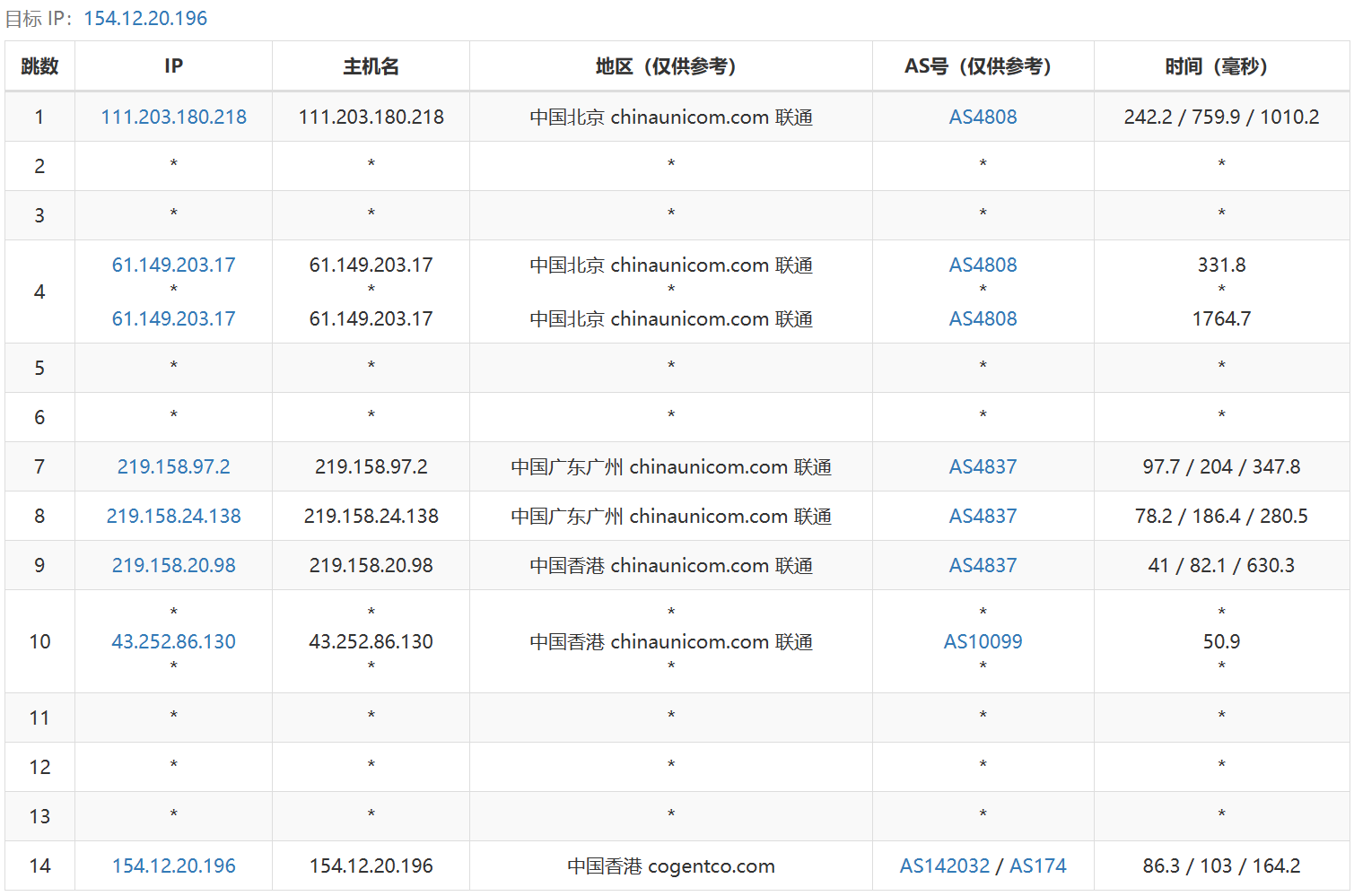Click the 地区（仅供参考） column header
The image size is (1354, 896).
pyautogui.click(x=670, y=66)
